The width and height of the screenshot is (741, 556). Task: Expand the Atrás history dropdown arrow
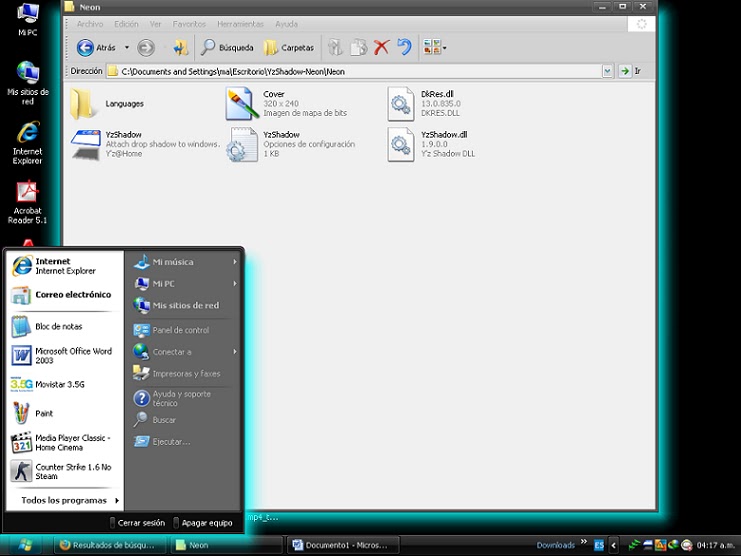[x=127, y=47]
